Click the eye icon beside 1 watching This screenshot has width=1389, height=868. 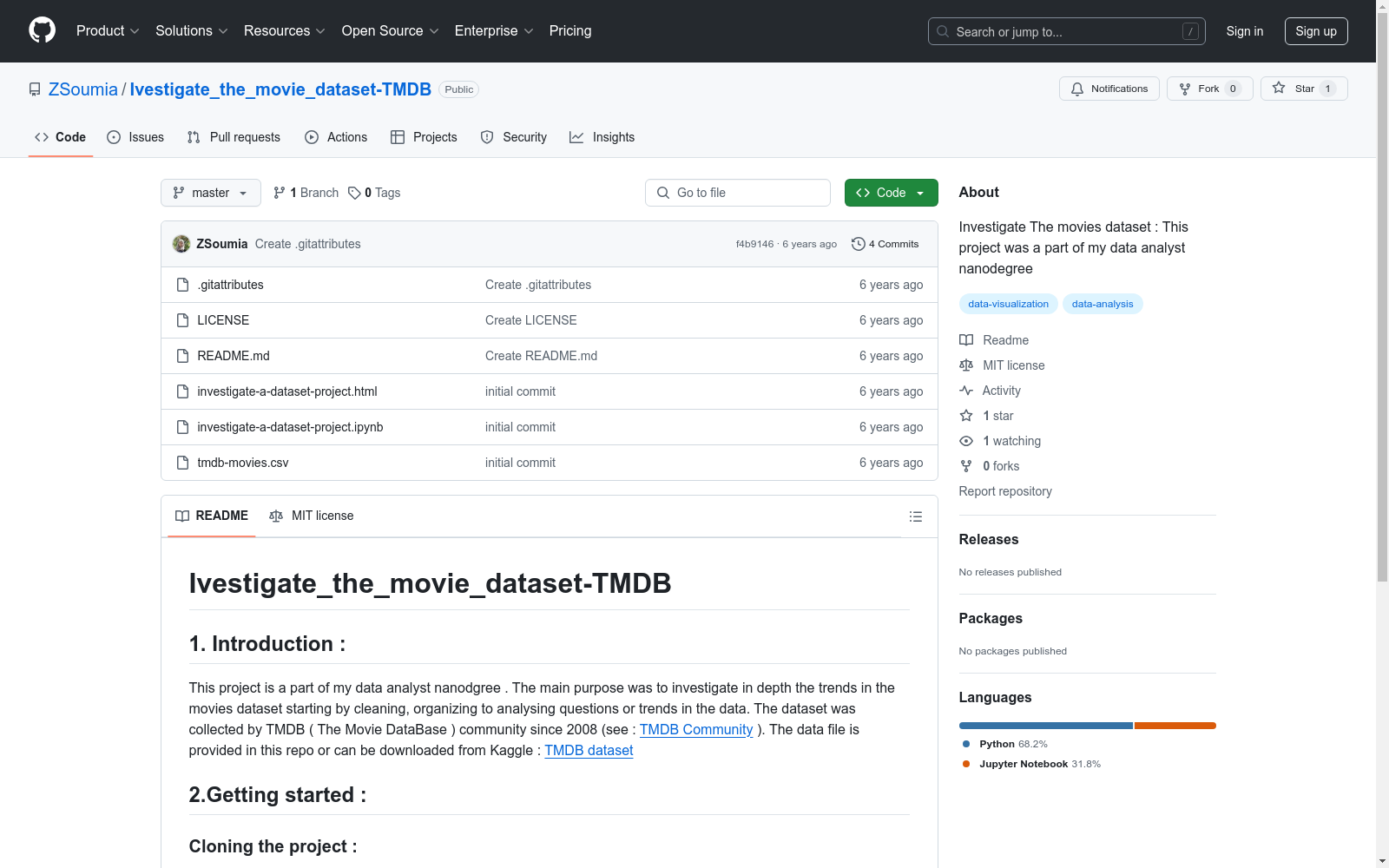click(966, 441)
